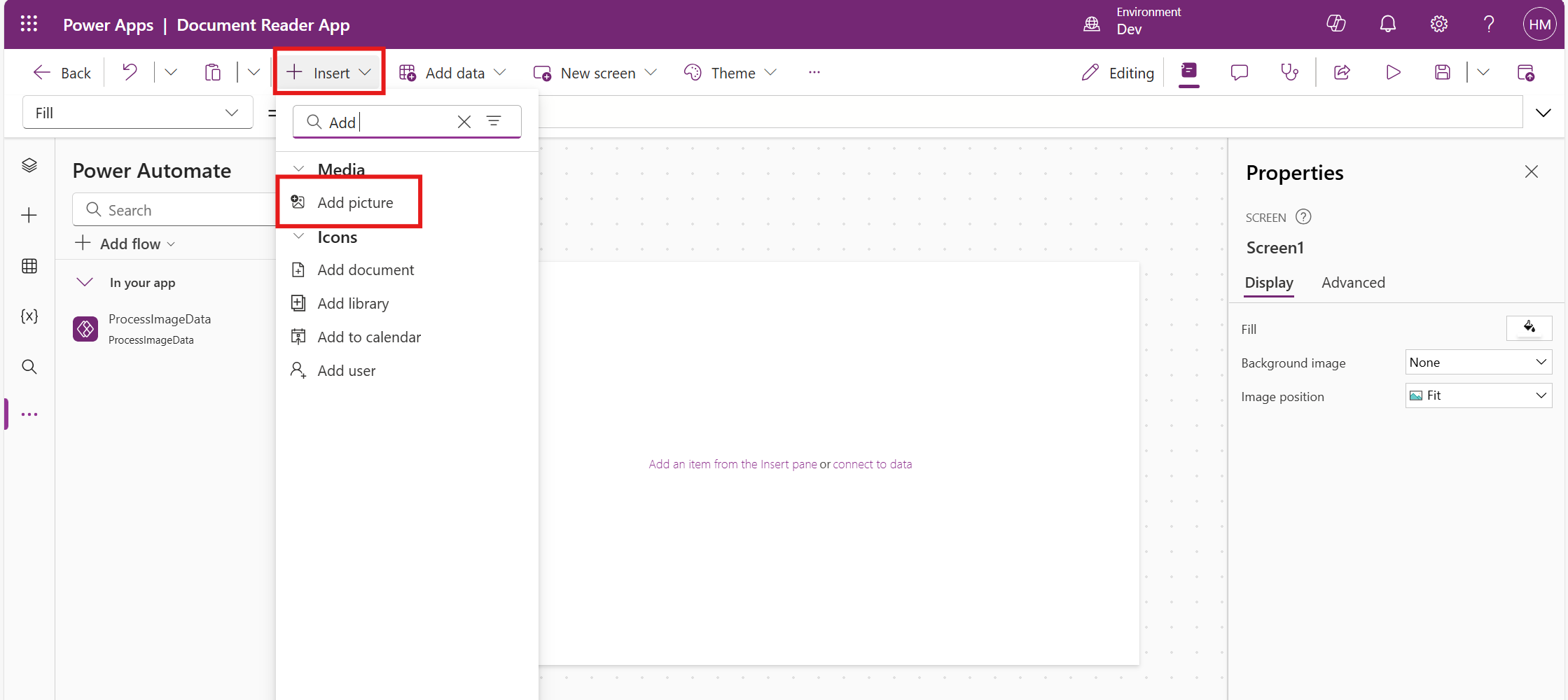Click the Add flow button

(125, 244)
